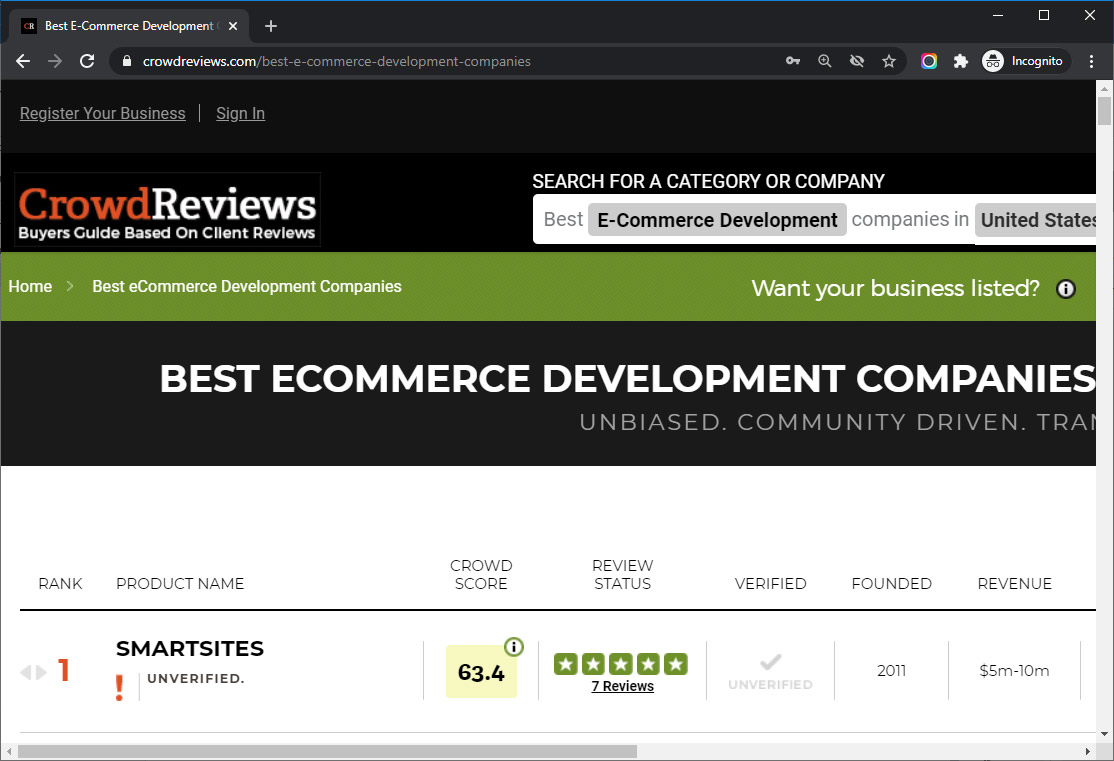1114x761 pixels.
Task: Click the left rank arrow beside SmartSites
Action: point(26,672)
